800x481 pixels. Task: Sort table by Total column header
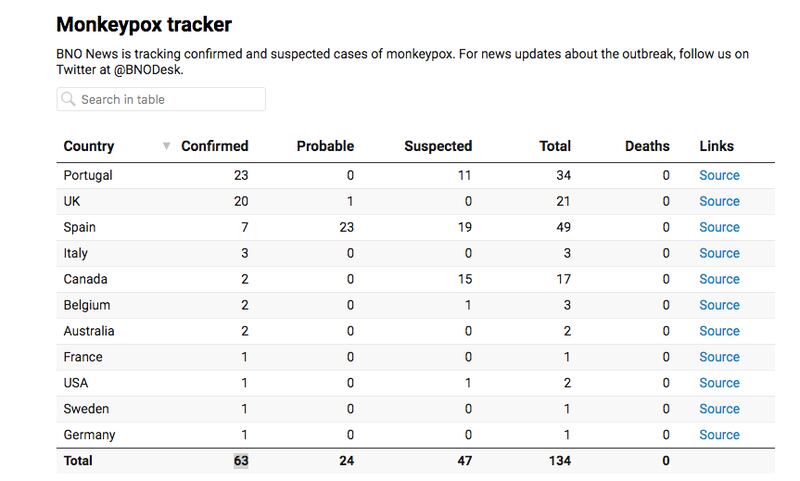click(555, 146)
